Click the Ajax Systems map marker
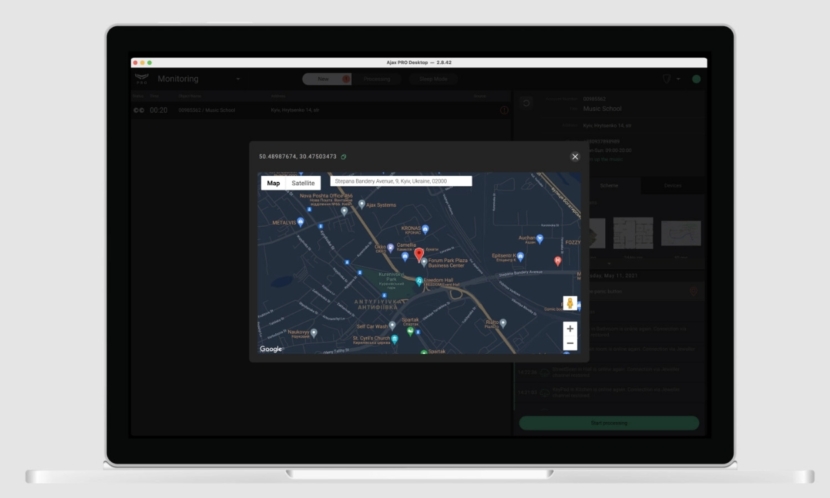This screenshot has height=498, width=830. [x=362, y=204]
